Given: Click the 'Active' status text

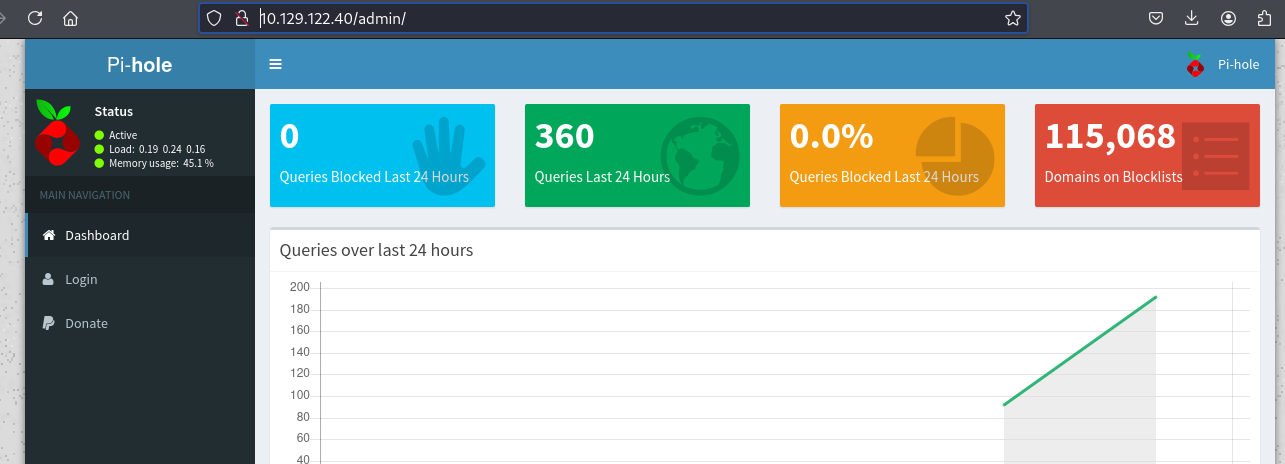Looking at the screenshot, I should click(123, 135).
